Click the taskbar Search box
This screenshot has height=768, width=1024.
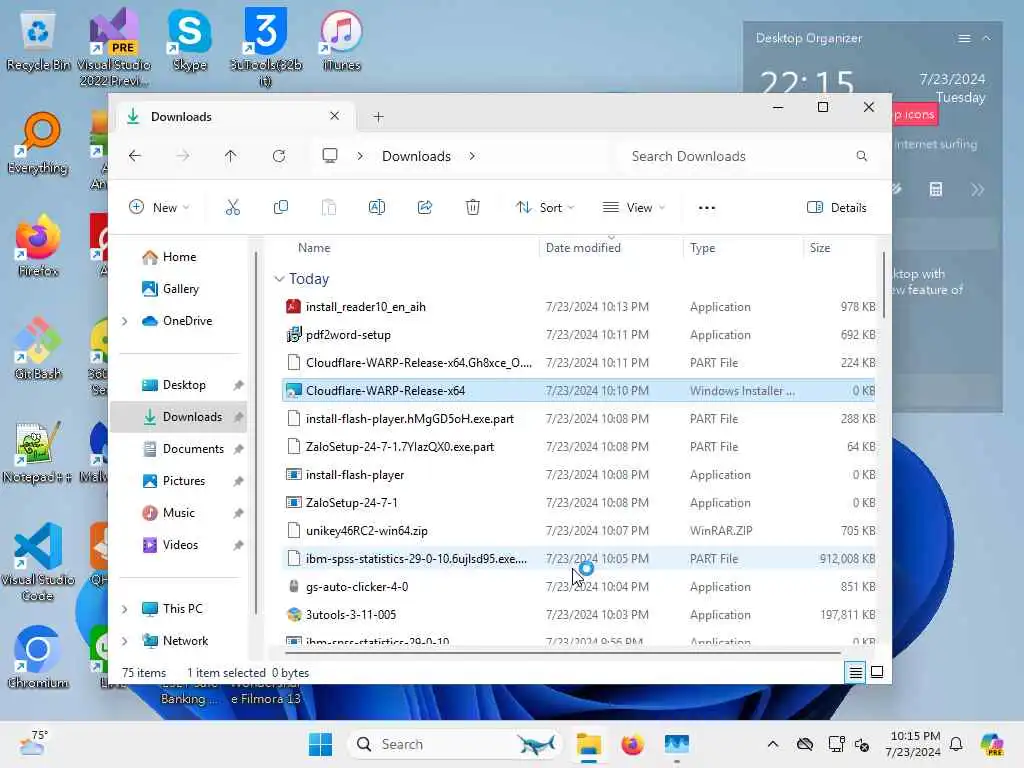tap(456, 744)
